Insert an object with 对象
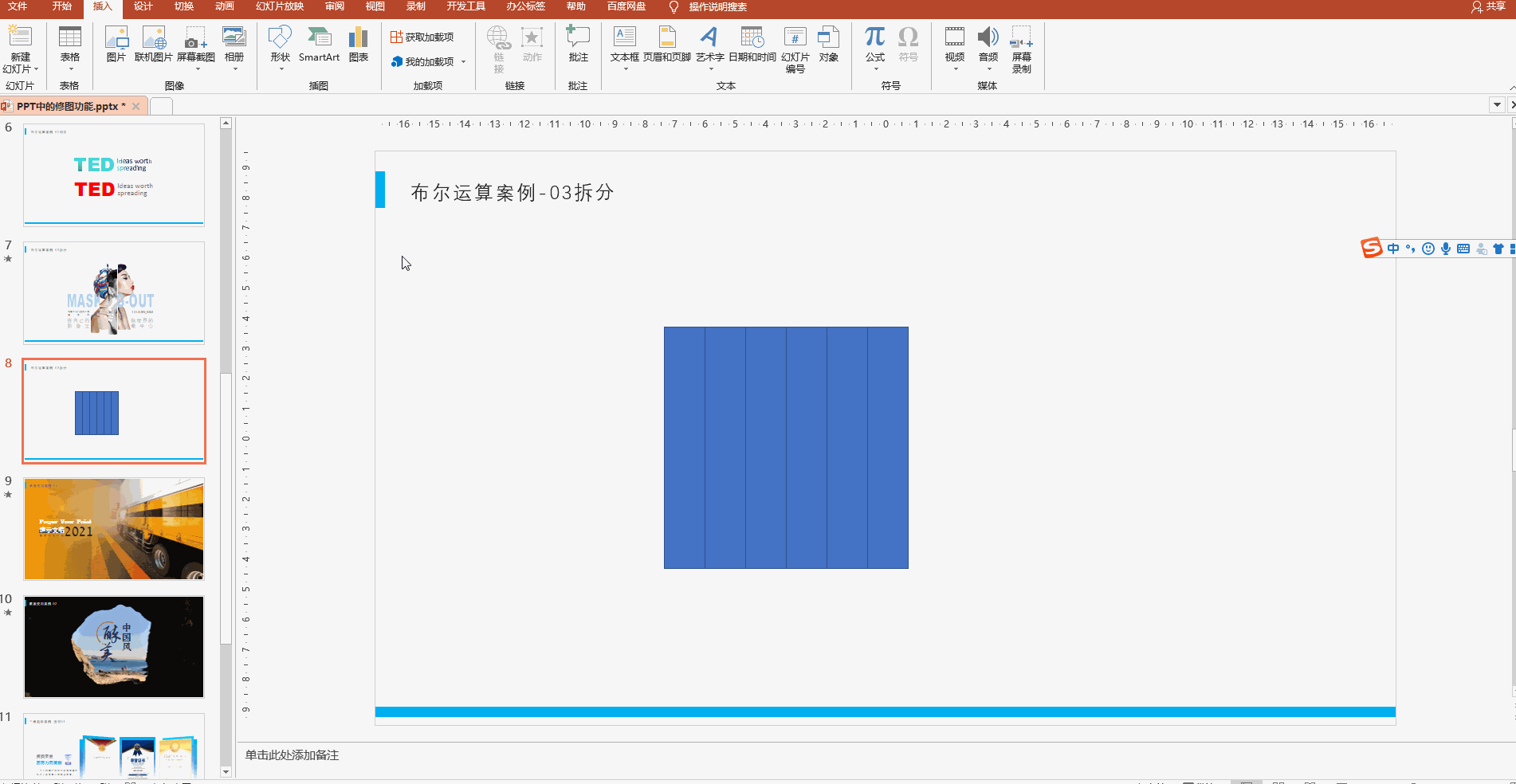1516x784 pixels. (829, 44)
